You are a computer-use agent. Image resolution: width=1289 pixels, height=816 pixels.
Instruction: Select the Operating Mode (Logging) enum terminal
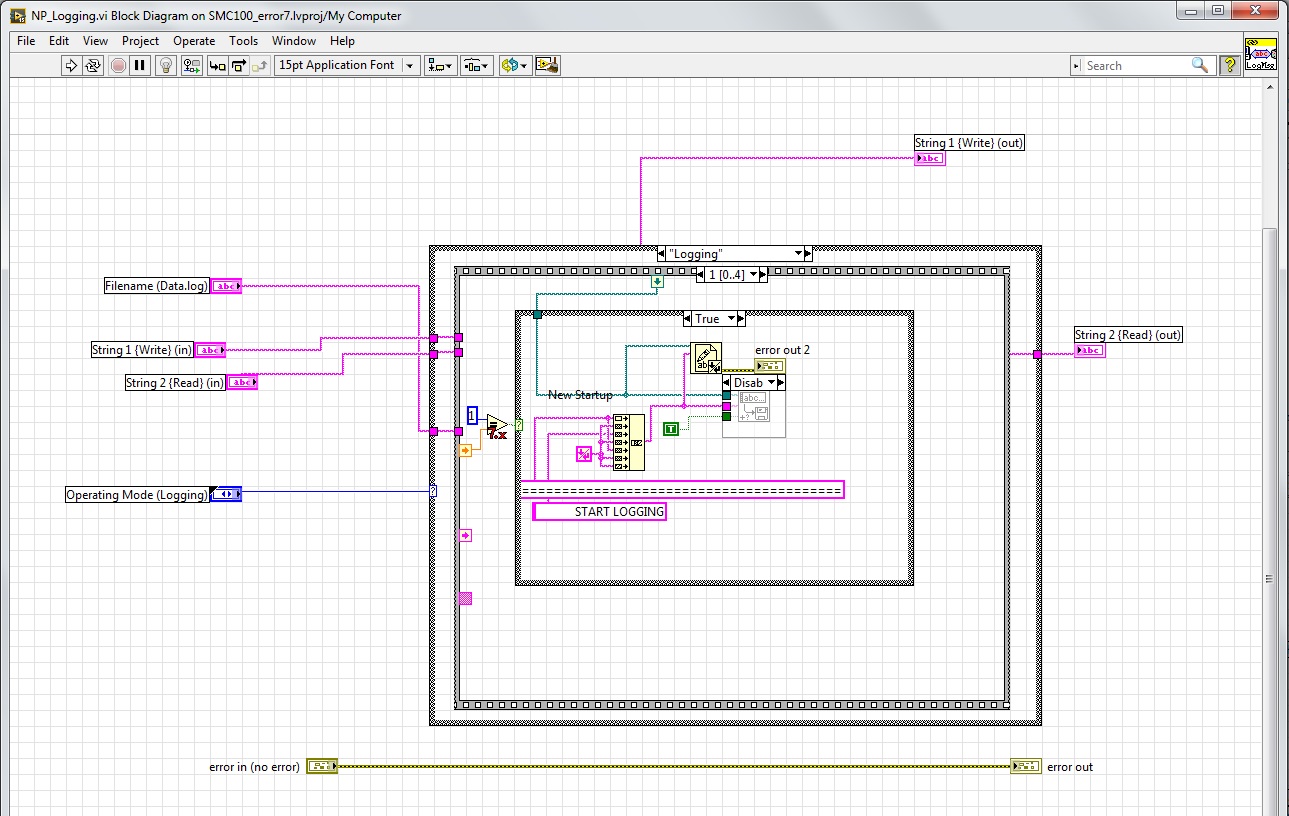point(226,494)
